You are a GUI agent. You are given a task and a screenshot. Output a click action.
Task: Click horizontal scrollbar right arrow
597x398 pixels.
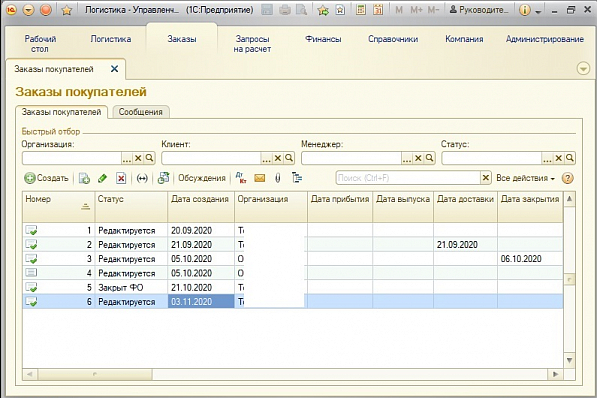tap(555, 374)
